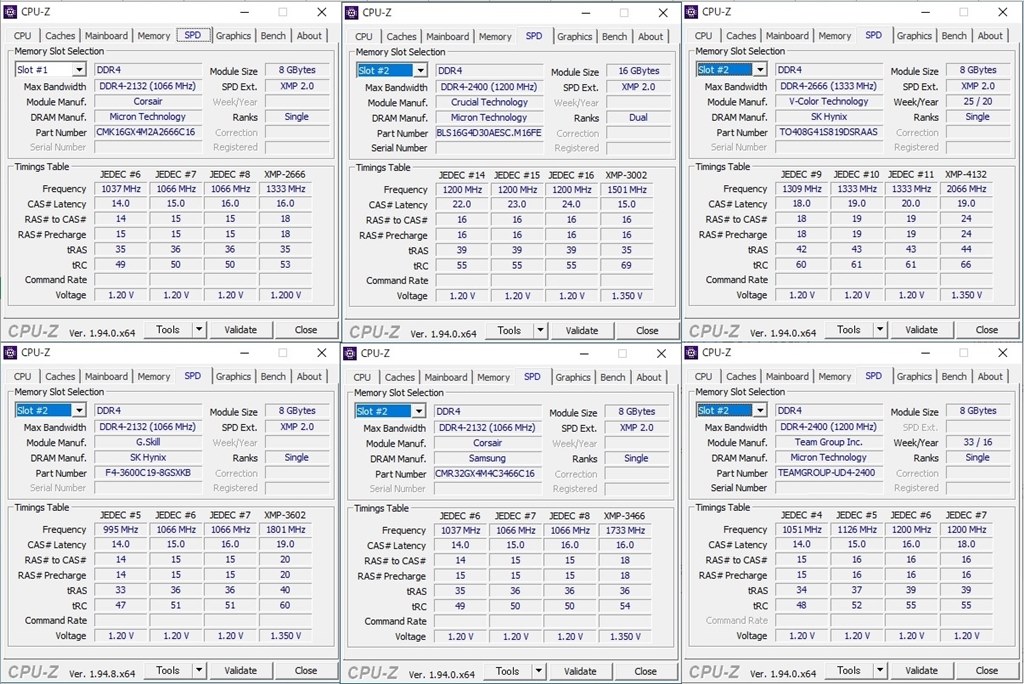Open the Caches tab in the G.Skill window
1024x684 pixels.
[60, 376]
